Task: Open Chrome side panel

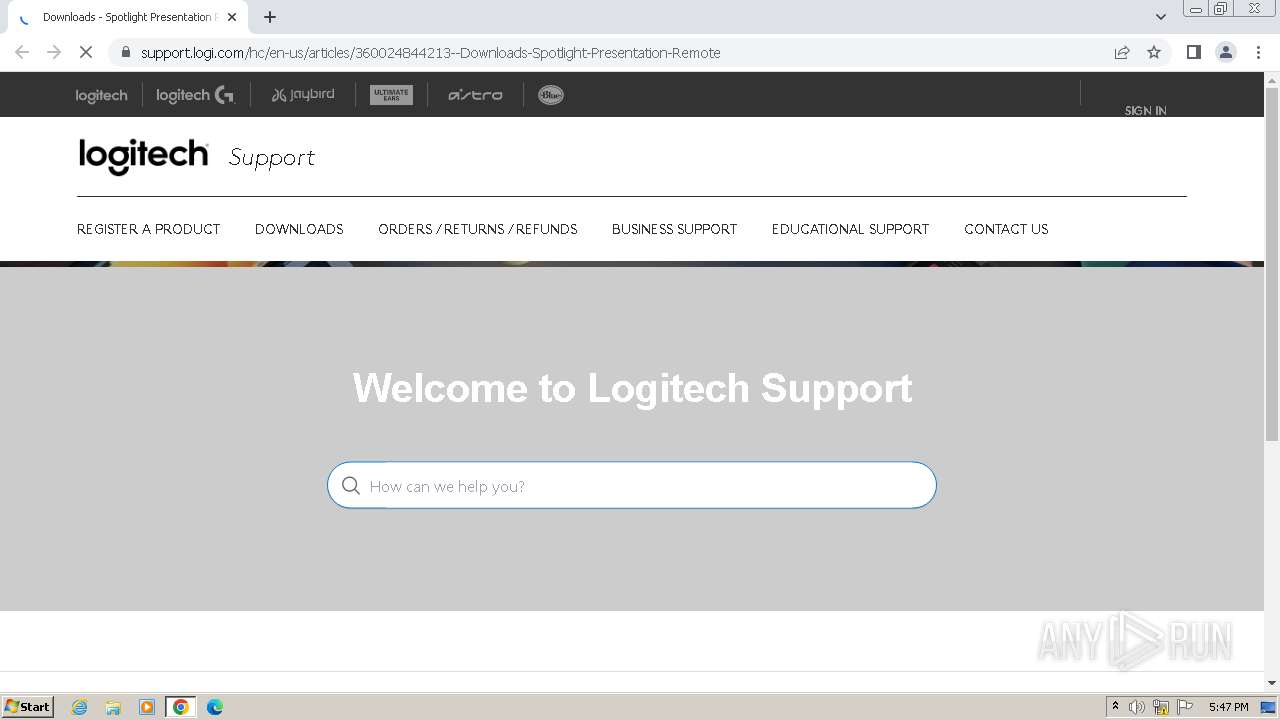Action: 1194,52
